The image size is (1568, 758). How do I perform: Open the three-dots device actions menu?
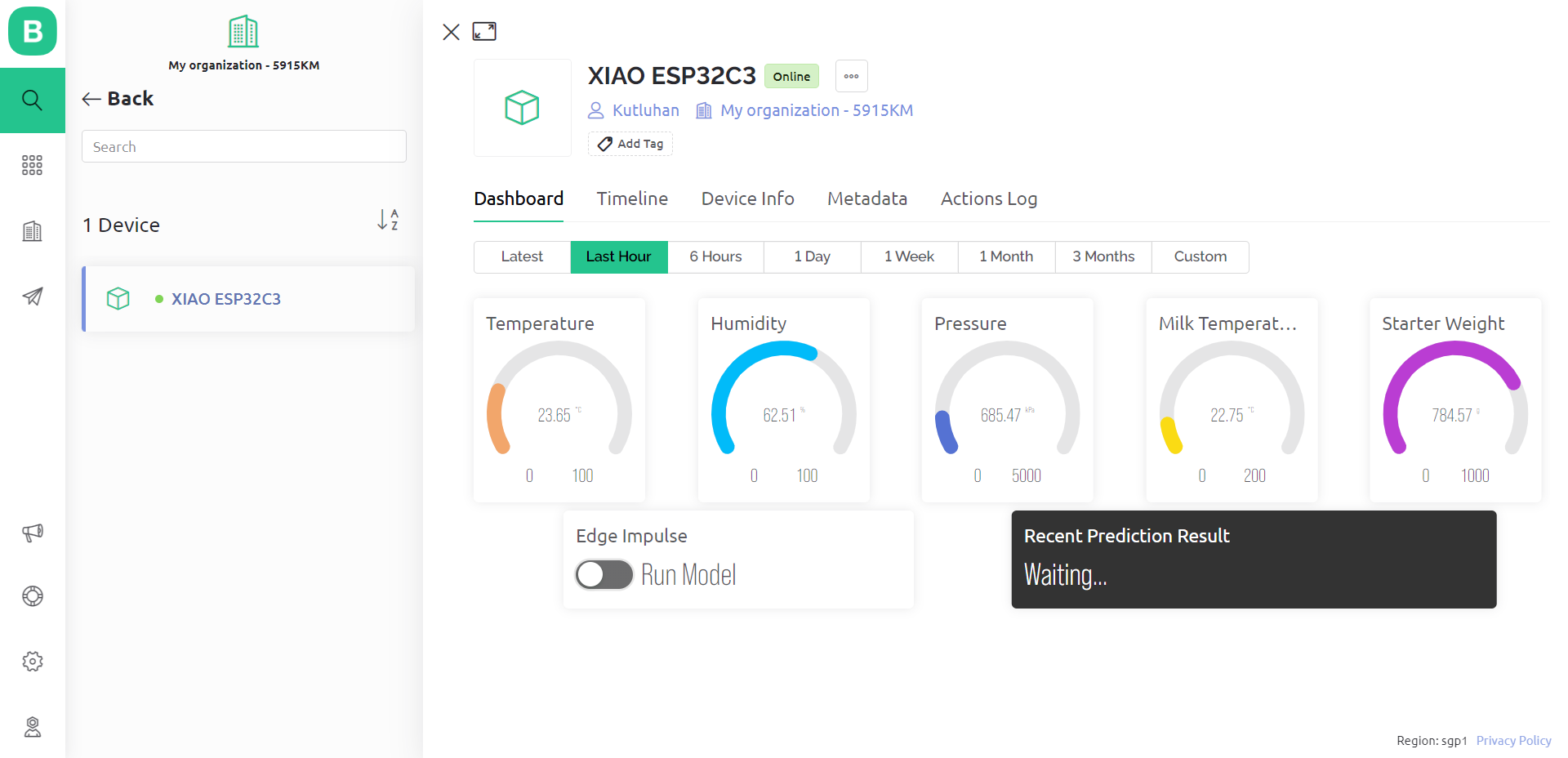pos(851,76)
